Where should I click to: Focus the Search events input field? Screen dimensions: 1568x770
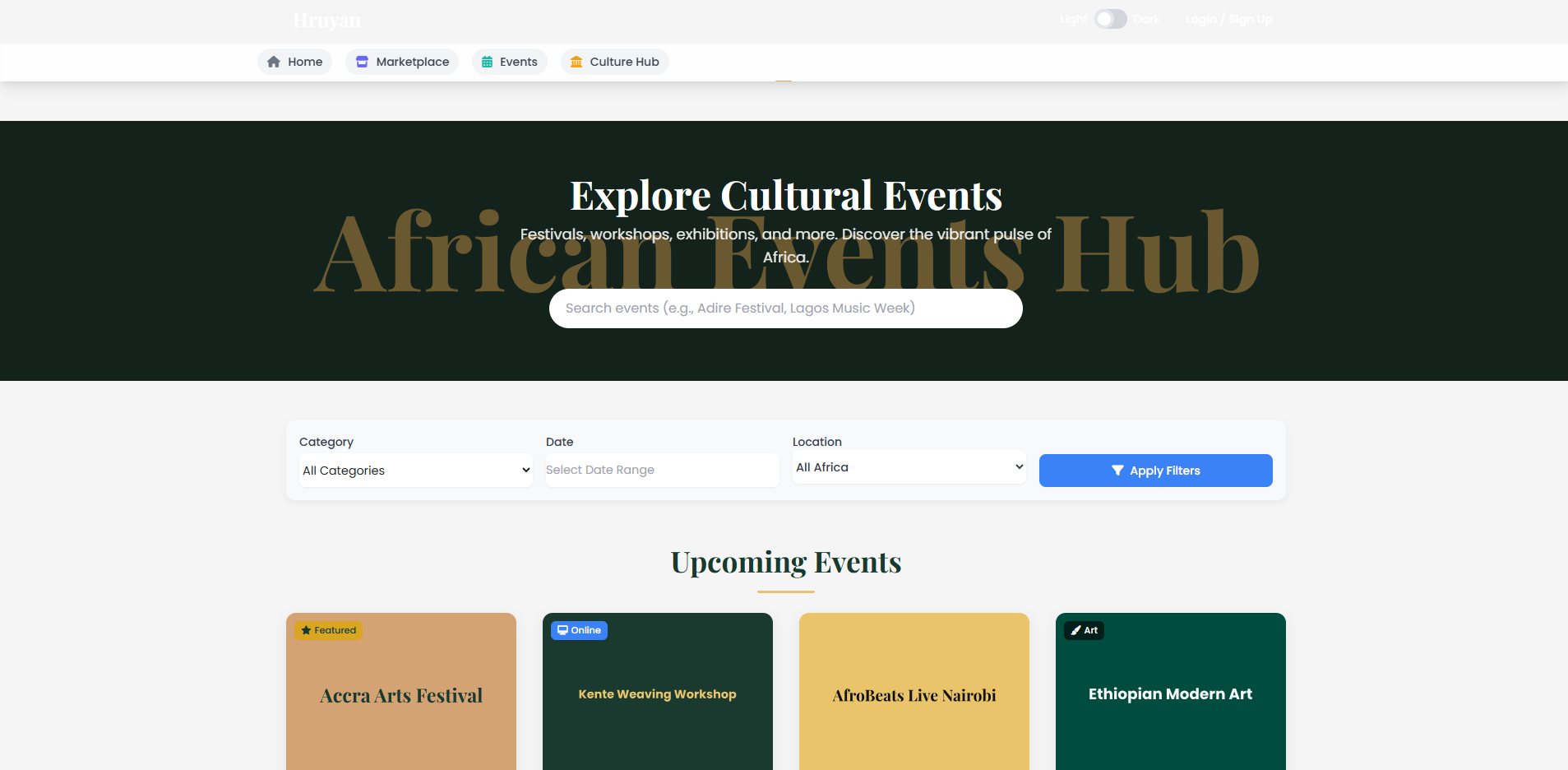pos(785,308)
